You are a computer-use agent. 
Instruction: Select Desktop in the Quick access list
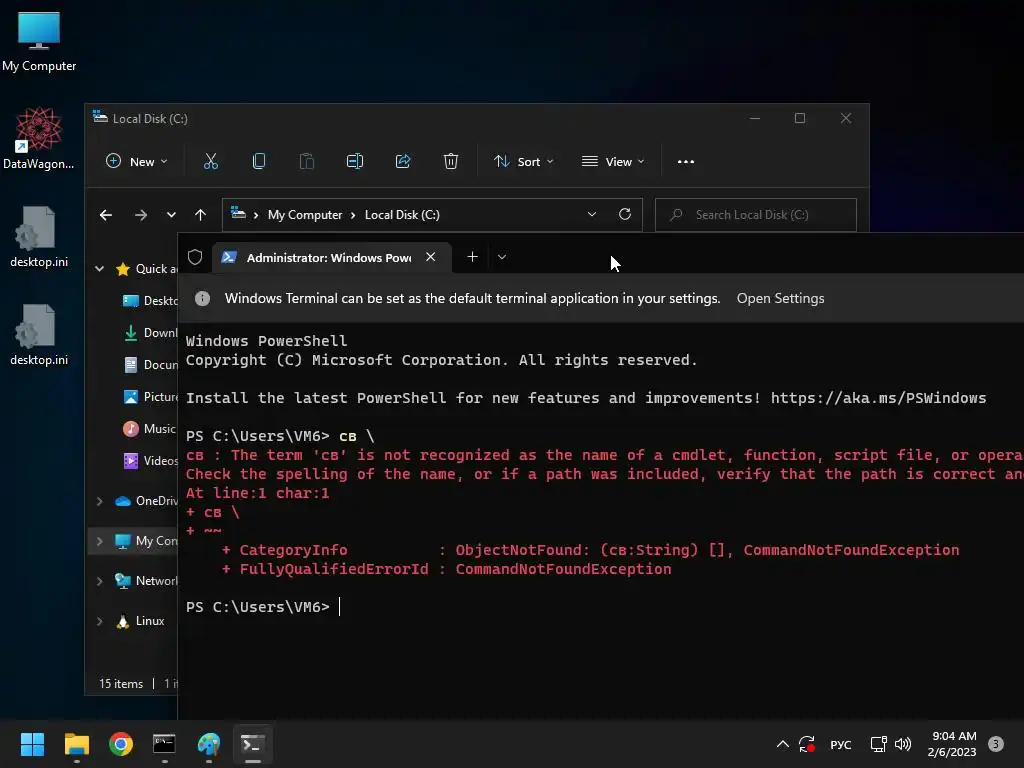[150, 300]
